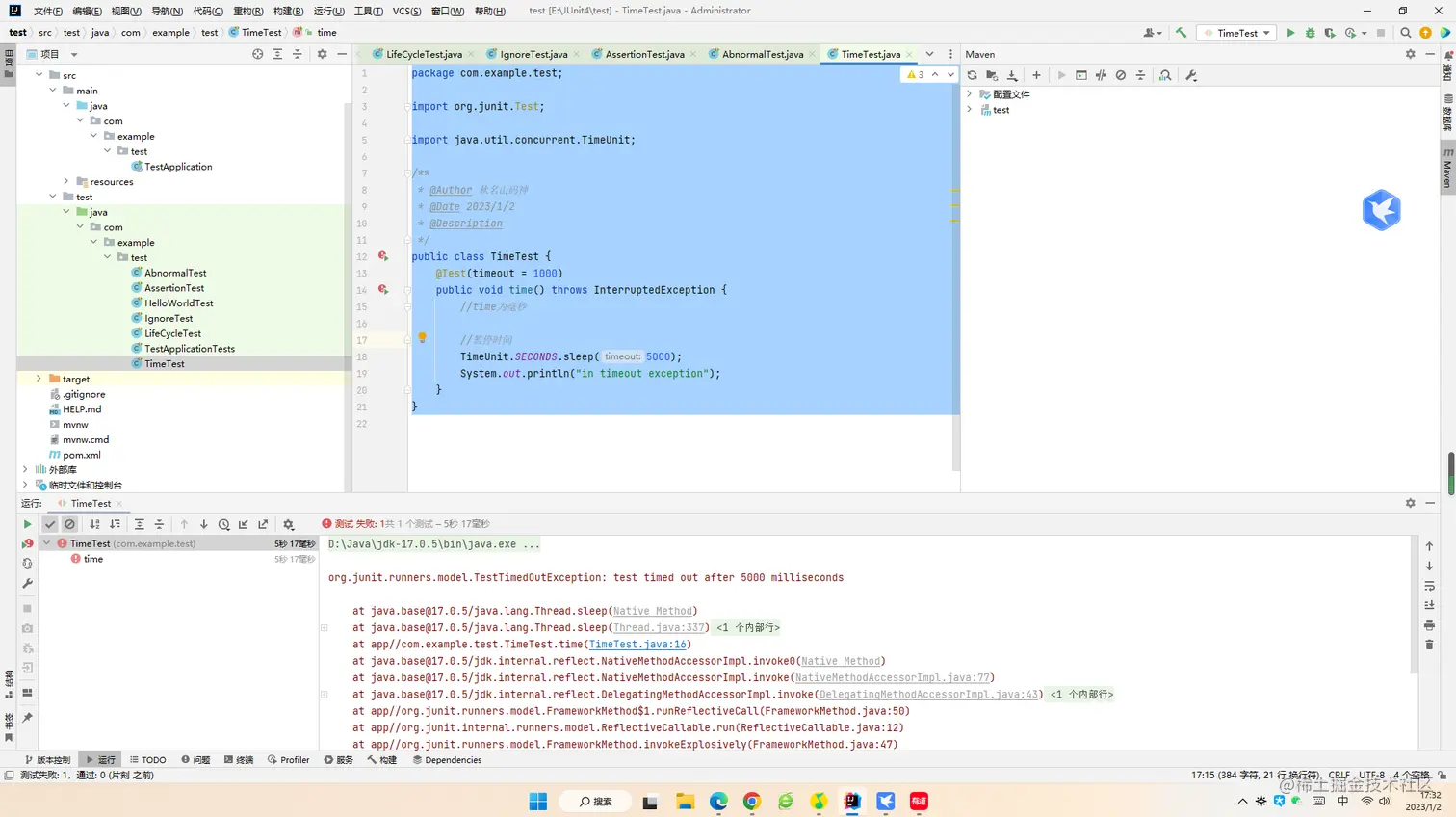This screenshot has width=1456, height=817.
Task: Open Search Everywhere magnifier icon
Action: coord(1406,33)
